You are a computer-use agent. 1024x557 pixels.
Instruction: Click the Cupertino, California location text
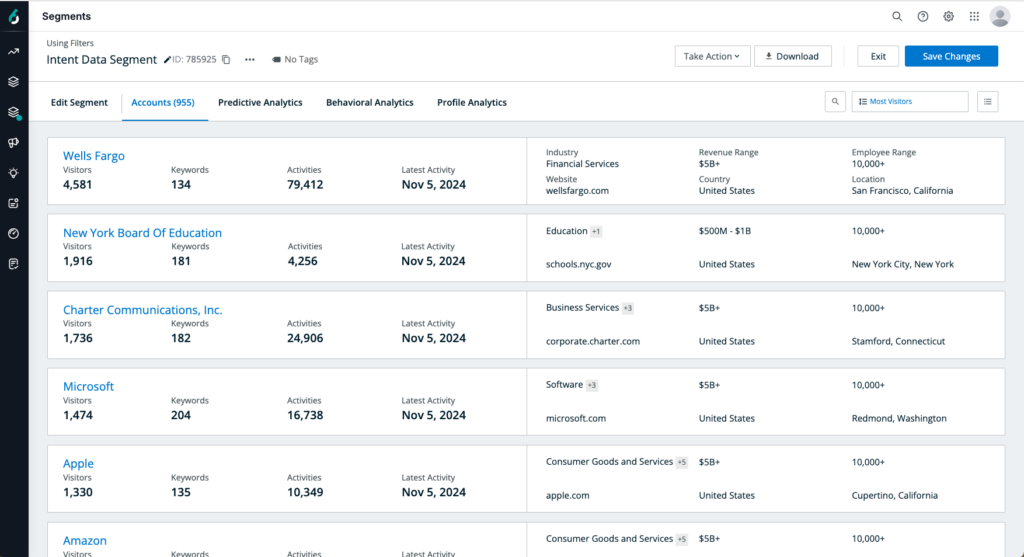click(895, 496)
